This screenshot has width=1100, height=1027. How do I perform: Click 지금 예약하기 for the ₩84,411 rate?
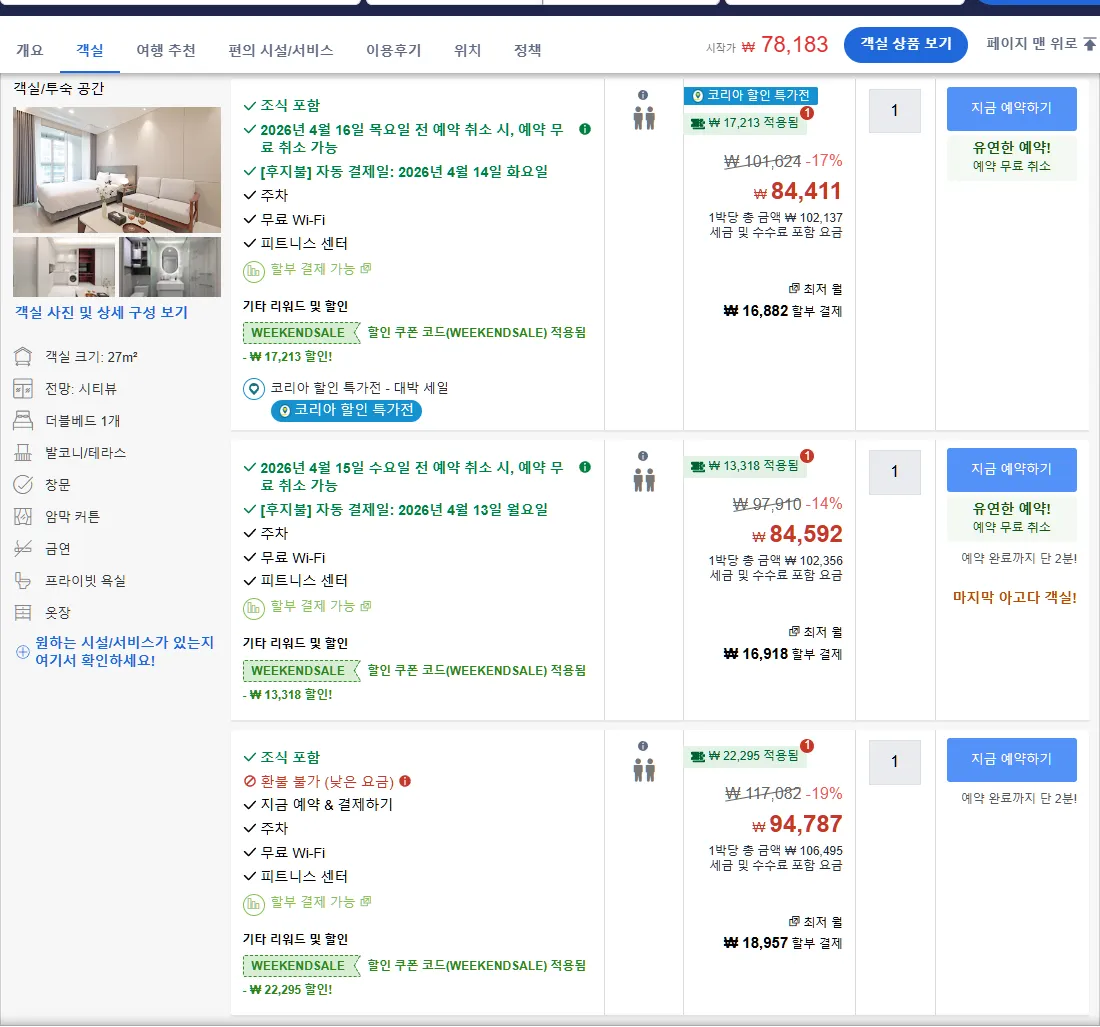tap(1011, 109)
